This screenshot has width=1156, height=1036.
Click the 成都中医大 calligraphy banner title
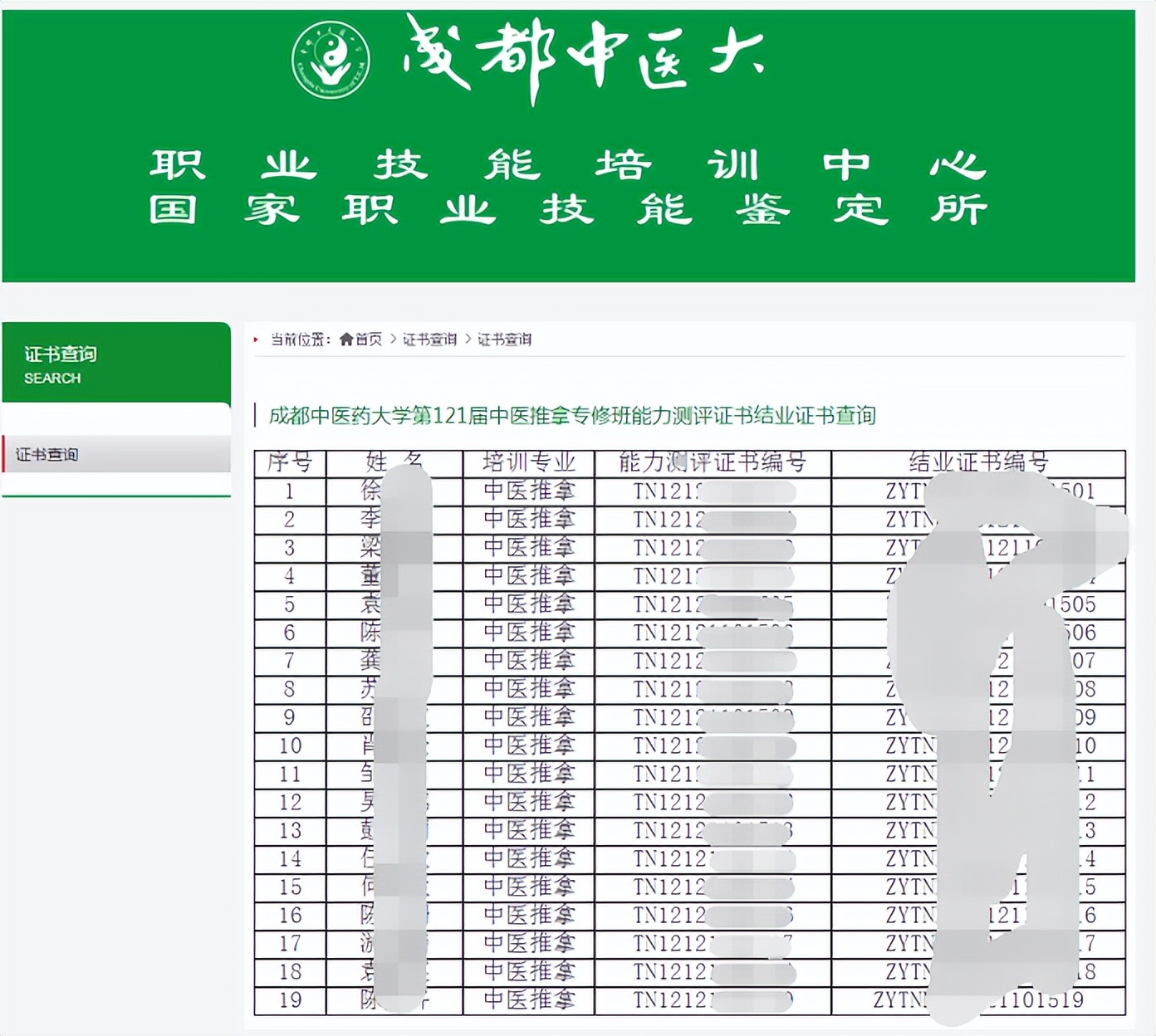pos(581,54)
